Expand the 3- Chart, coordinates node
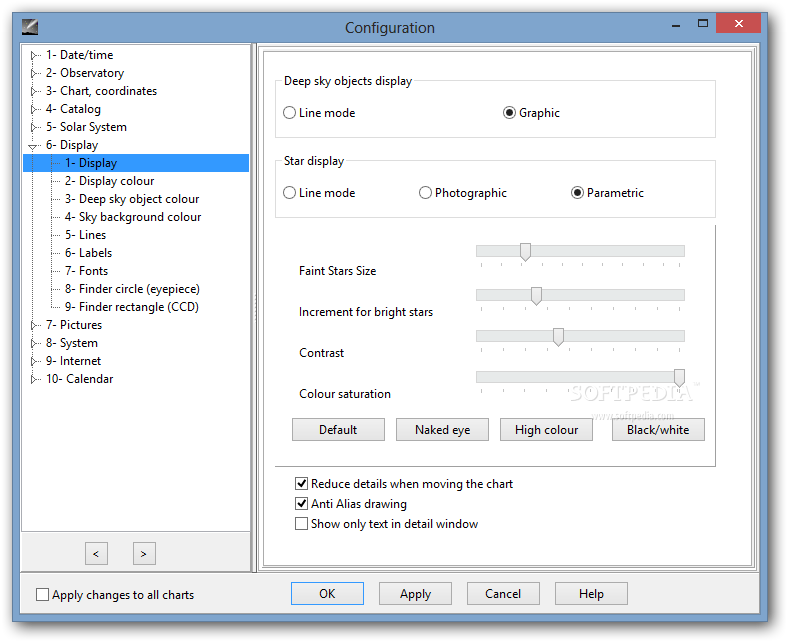 click(34, 91)
